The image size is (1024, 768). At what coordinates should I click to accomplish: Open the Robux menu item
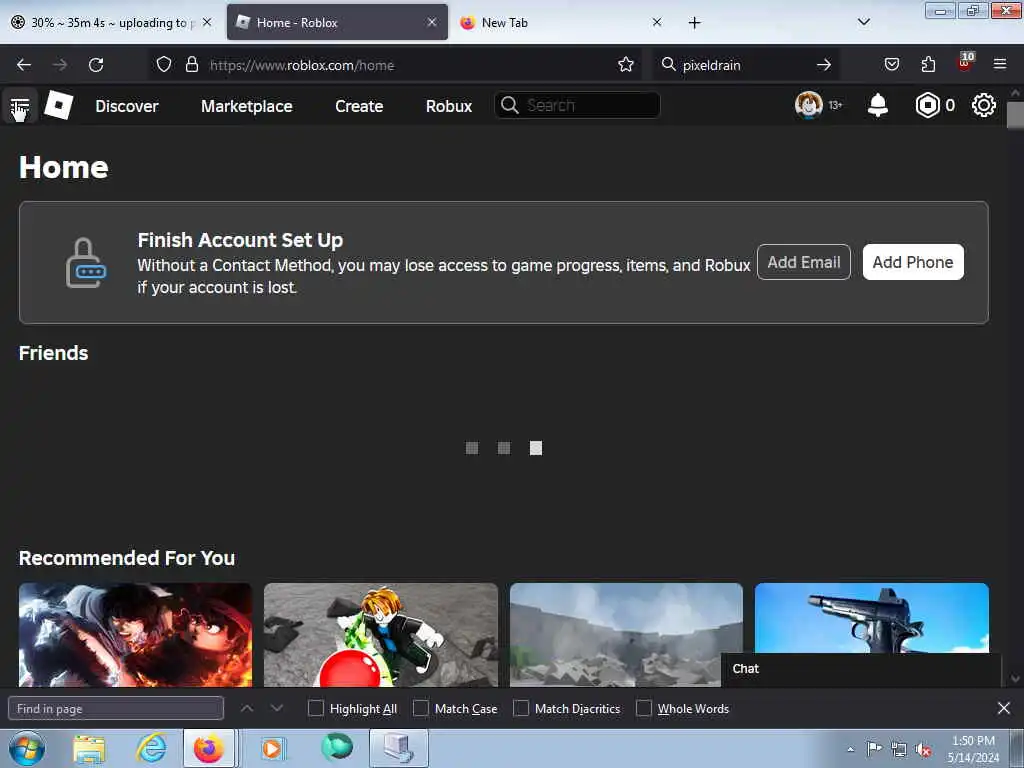(x=449, y=106)
